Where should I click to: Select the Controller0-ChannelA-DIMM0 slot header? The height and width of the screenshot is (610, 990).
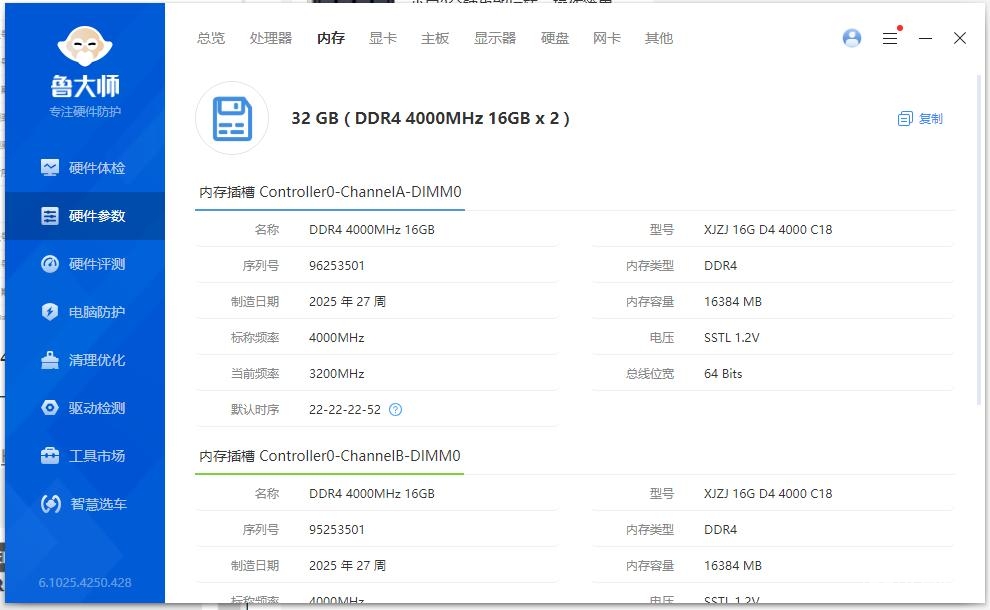pos(330,192)
